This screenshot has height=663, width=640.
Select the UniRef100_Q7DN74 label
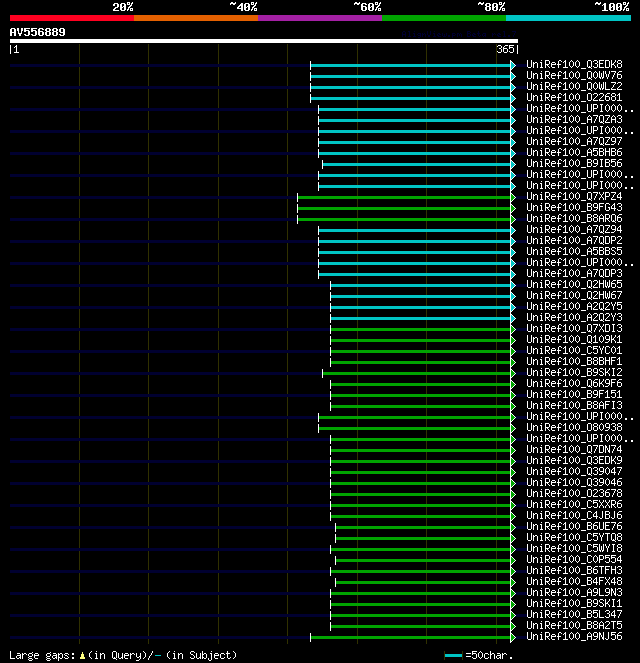[574, 449]
